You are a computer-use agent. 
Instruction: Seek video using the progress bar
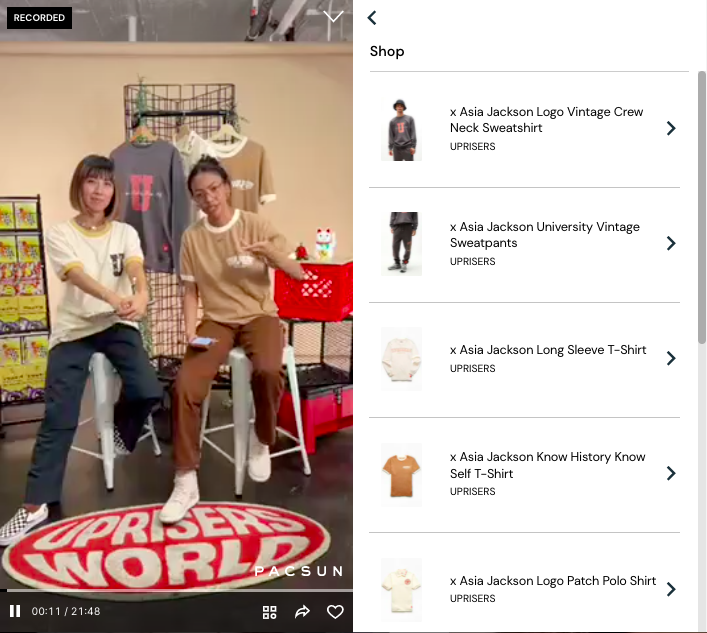176,590
